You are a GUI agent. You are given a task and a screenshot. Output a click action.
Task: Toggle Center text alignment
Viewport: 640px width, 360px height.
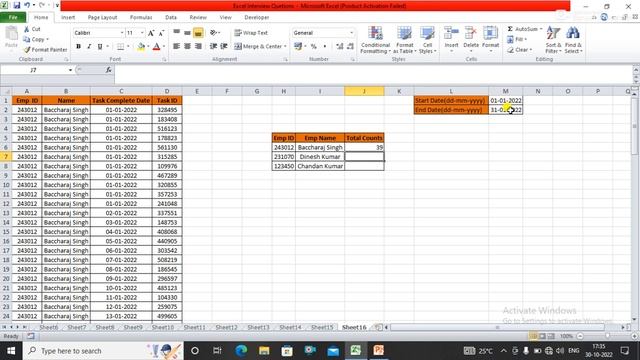(187, 47)
